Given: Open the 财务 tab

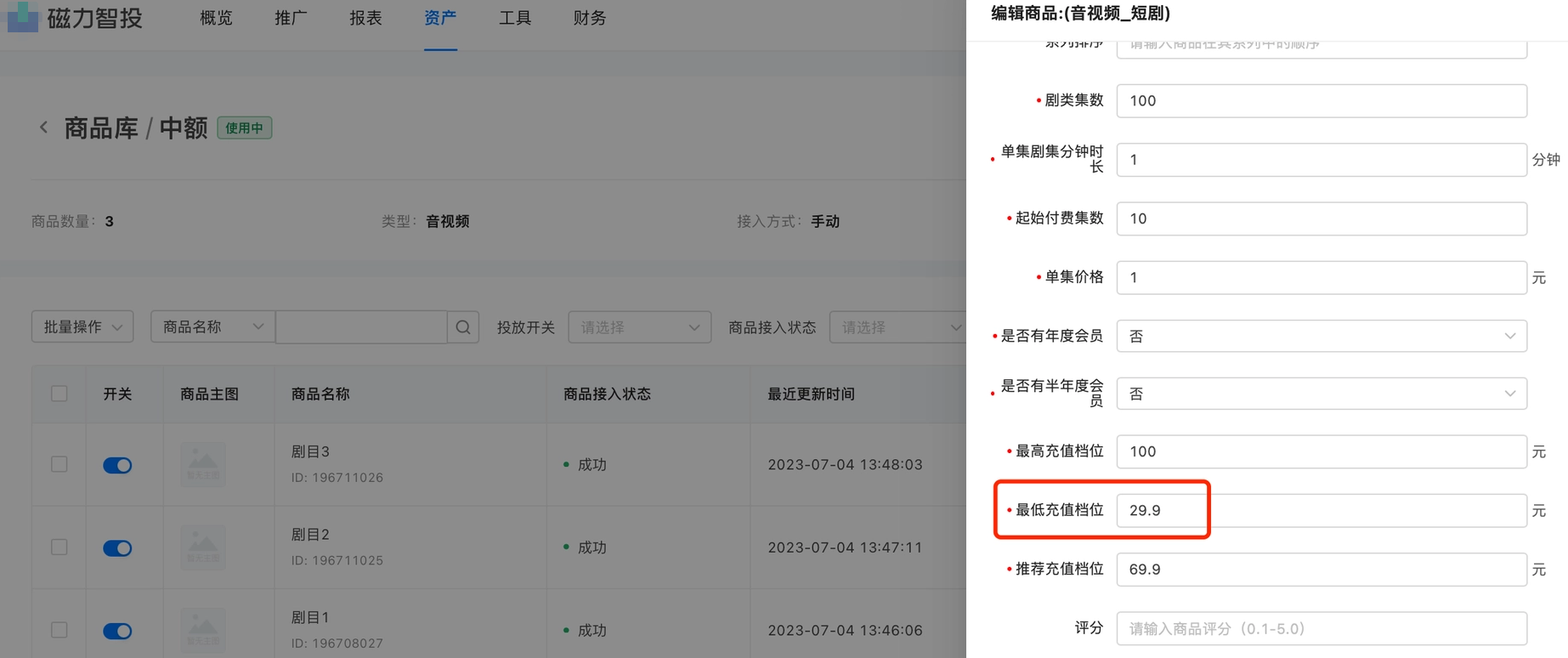Looking at the screenshot, I should pos(590,18).
